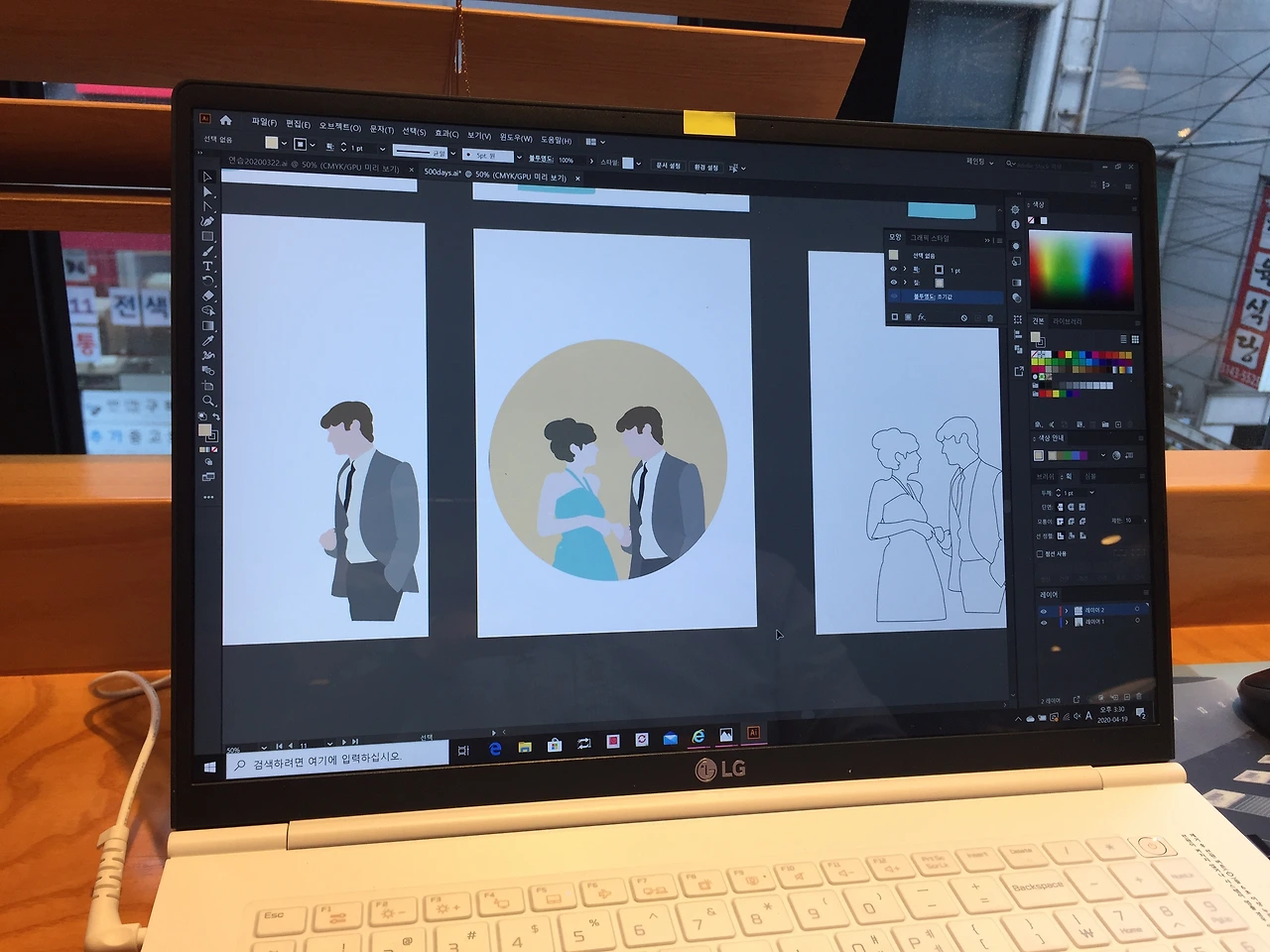Open the Properties panel gear icon
Image resolution: width=1270 pixels, height=952 pixels.
pyautogui.click(x=1015, y=209)
